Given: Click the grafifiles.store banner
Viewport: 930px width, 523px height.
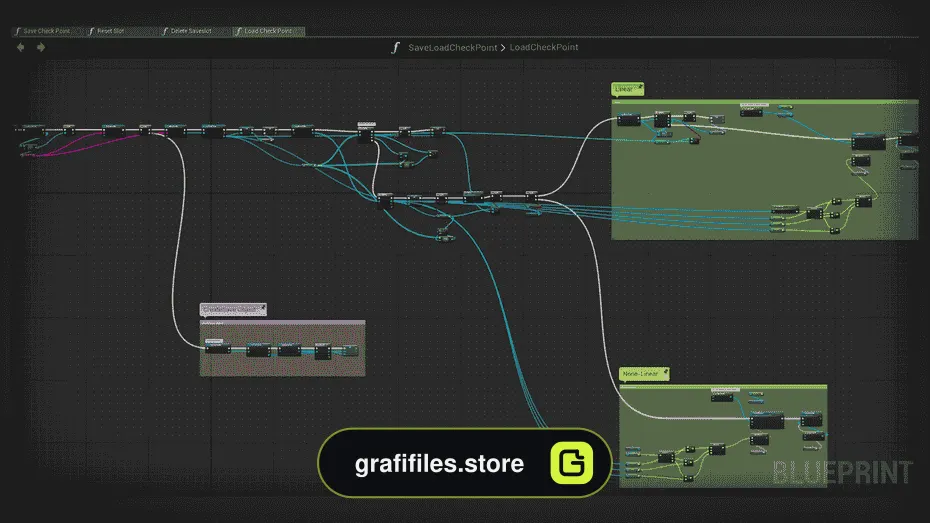Looking at the screenshot, I should pos(464,463).
